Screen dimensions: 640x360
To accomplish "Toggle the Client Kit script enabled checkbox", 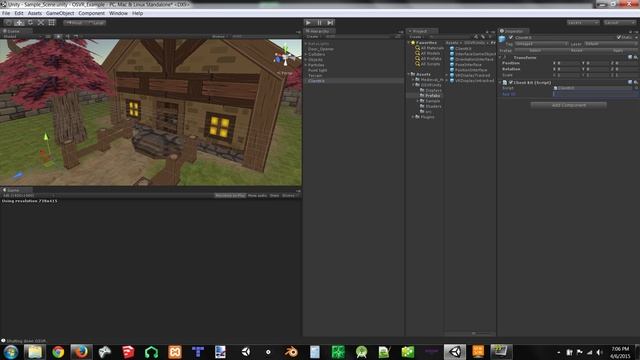I will [x=511, y=82].
